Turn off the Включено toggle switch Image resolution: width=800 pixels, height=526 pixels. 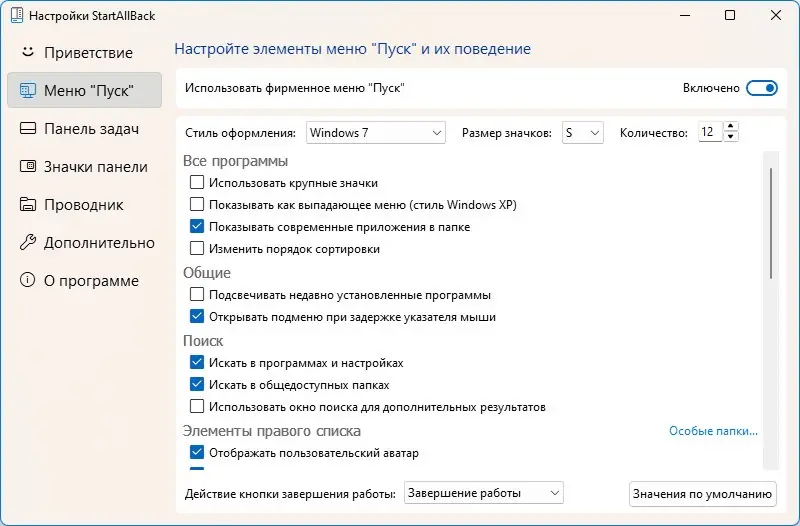click(762, 88)
